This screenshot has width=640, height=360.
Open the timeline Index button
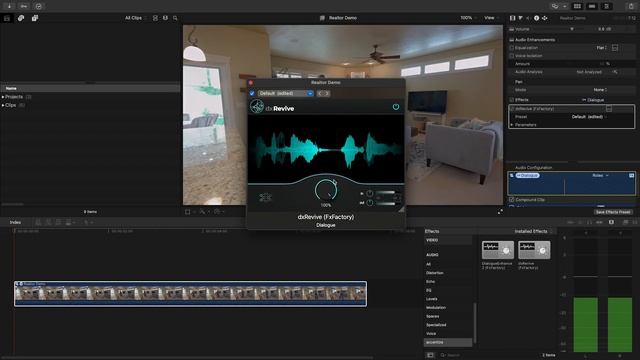coord(15,222)
